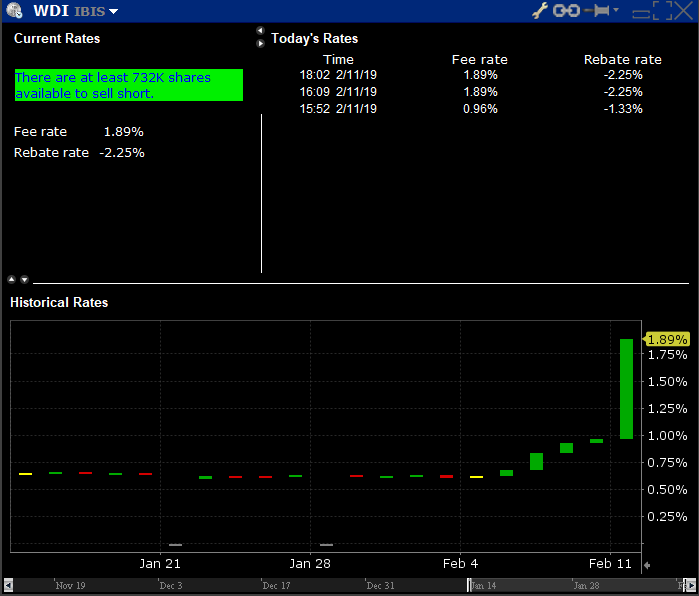Click the 0.96% fee rate value
Image resolution: width=699 pixels, height=596 pixels.
pyautogui.click(x=480, y=109)
